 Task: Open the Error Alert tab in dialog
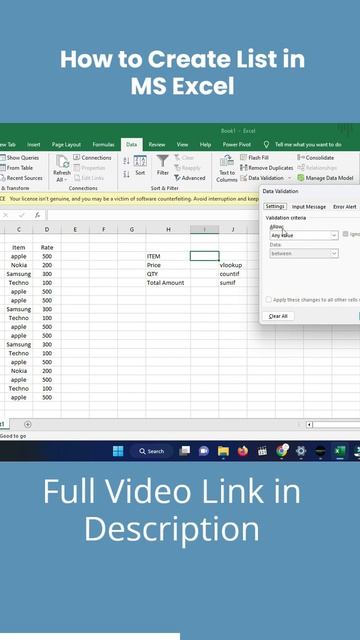click(x=345, y=207)
